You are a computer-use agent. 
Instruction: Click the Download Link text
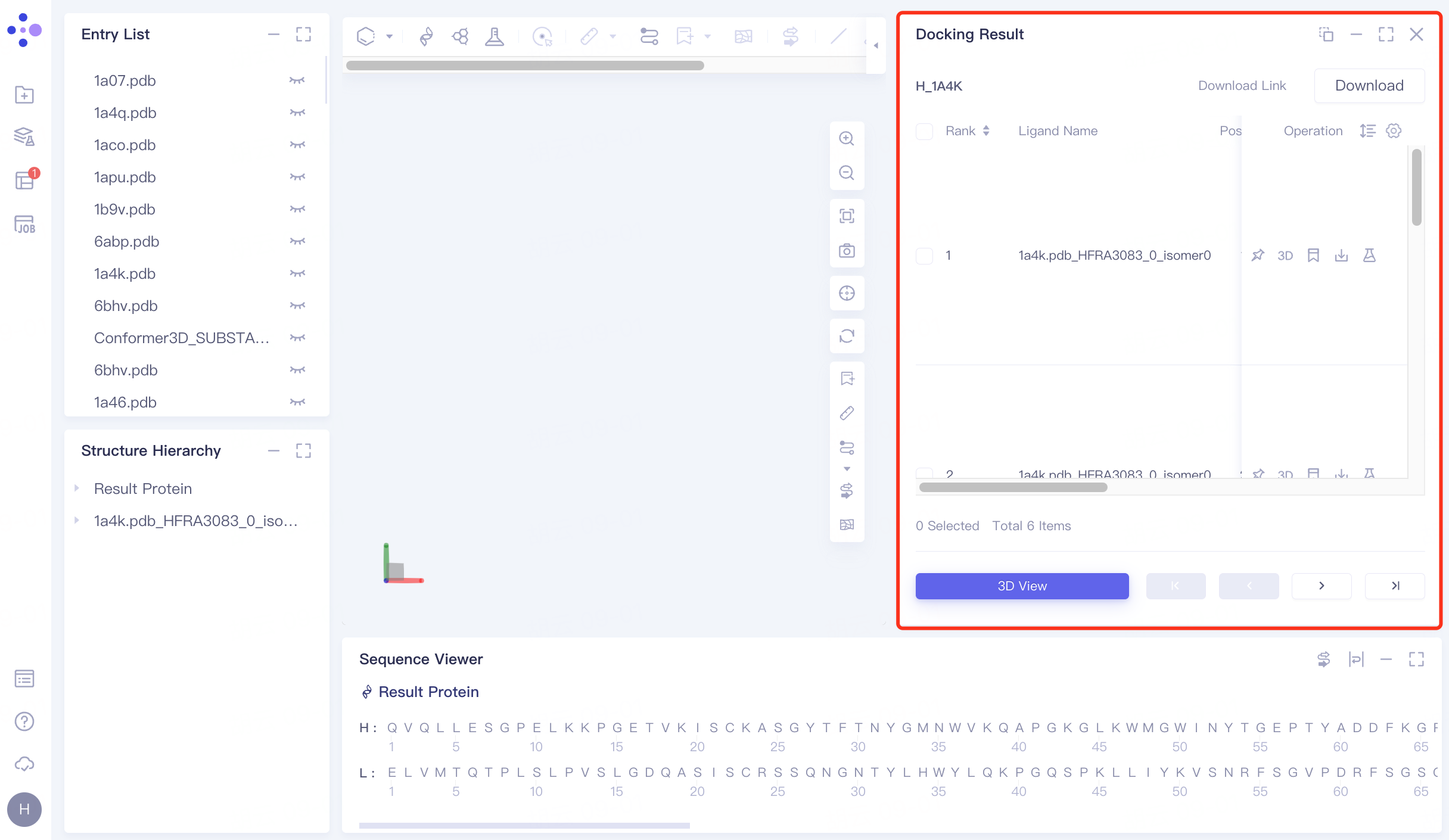[1242, 86]
